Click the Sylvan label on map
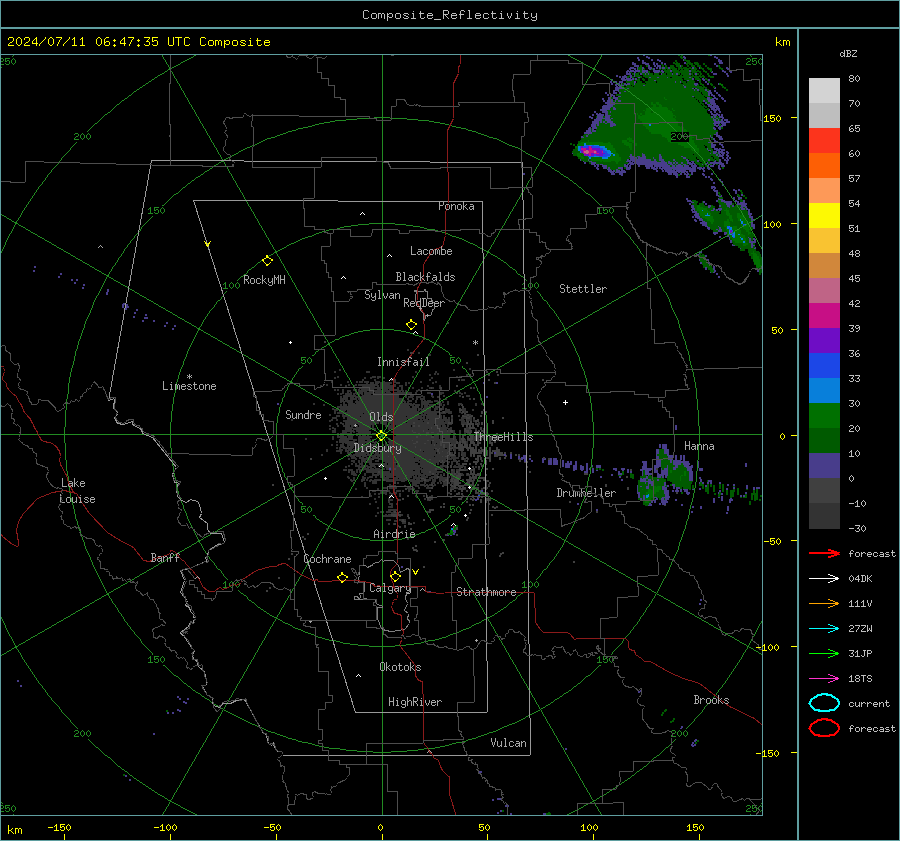 click(382, 295)
